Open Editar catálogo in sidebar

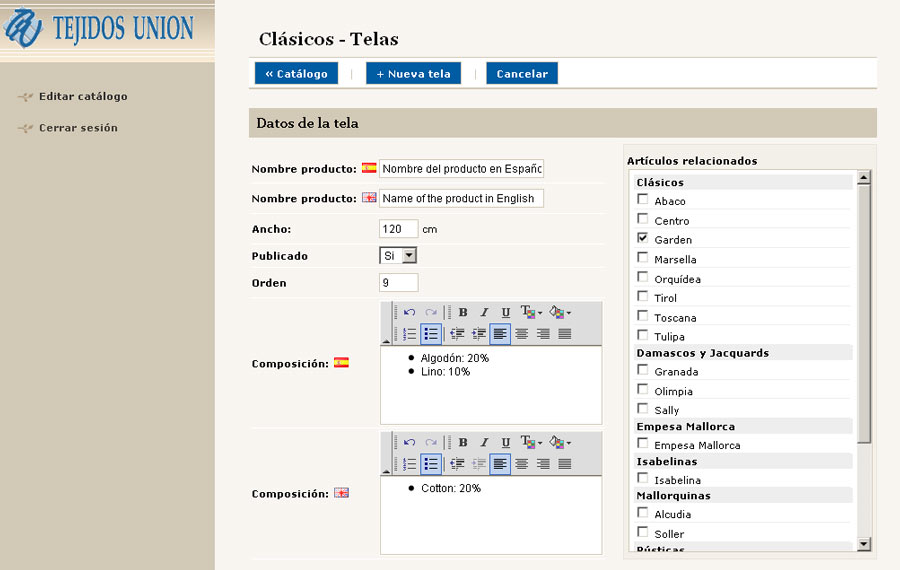coord(83,96)
